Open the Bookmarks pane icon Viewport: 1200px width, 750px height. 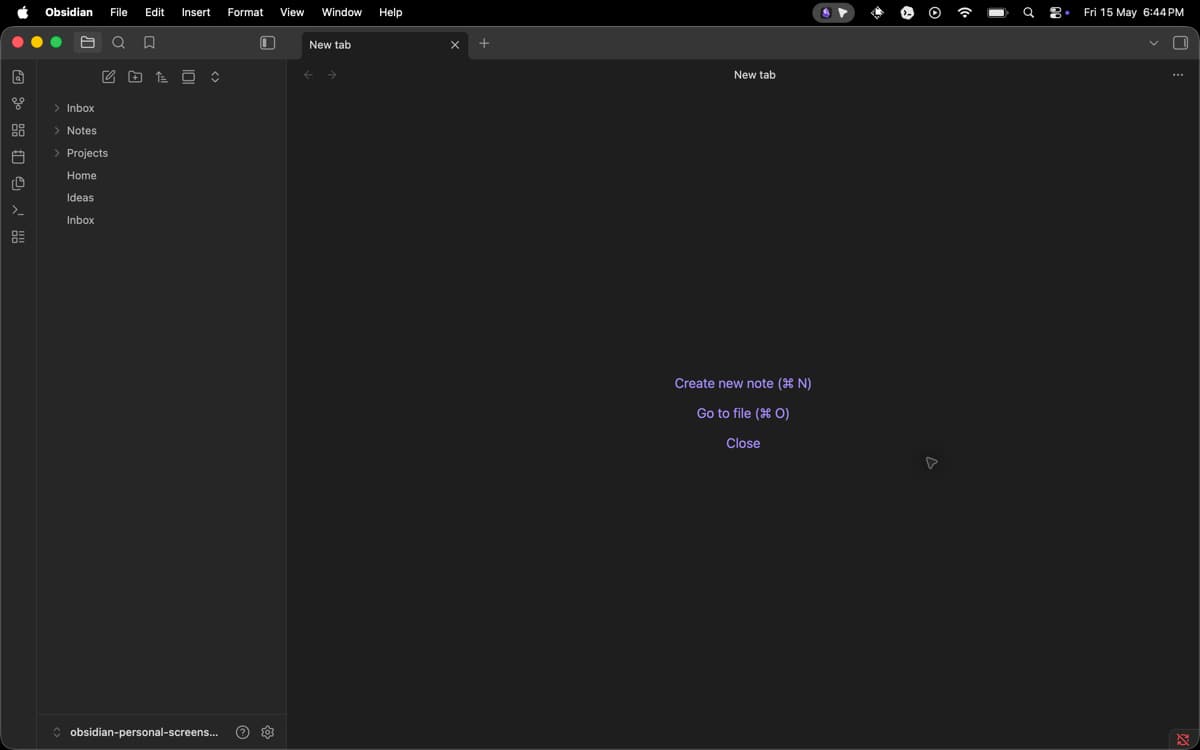[149, 43]
